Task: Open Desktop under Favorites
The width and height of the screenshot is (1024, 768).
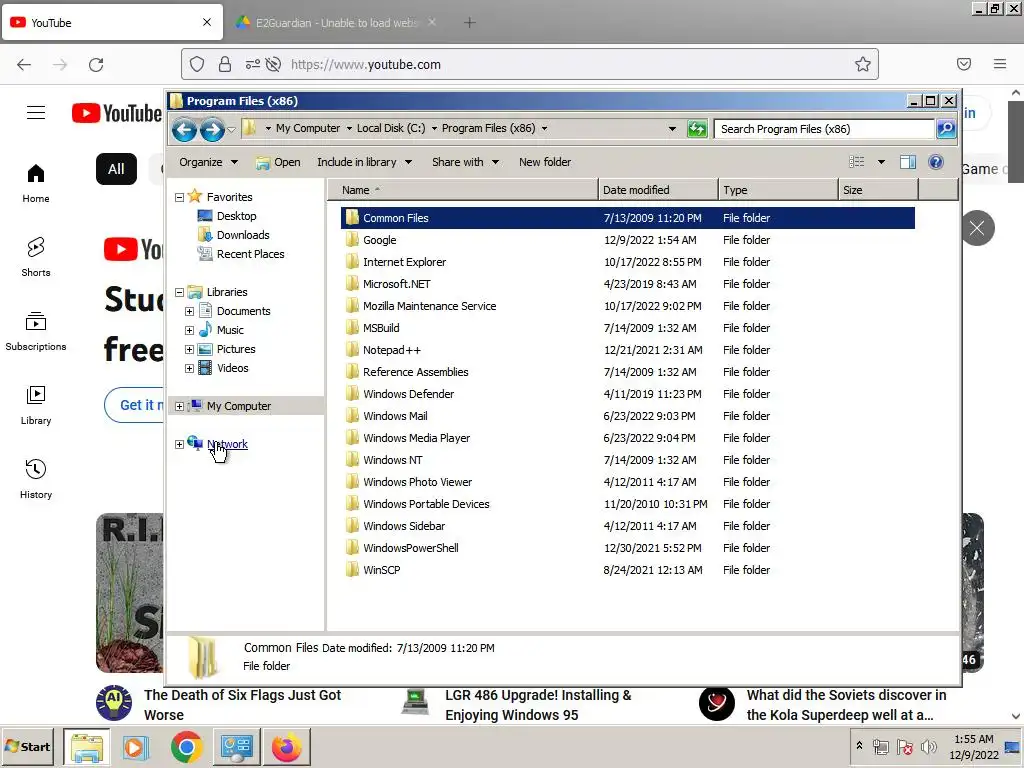Action: pos(236,216)
